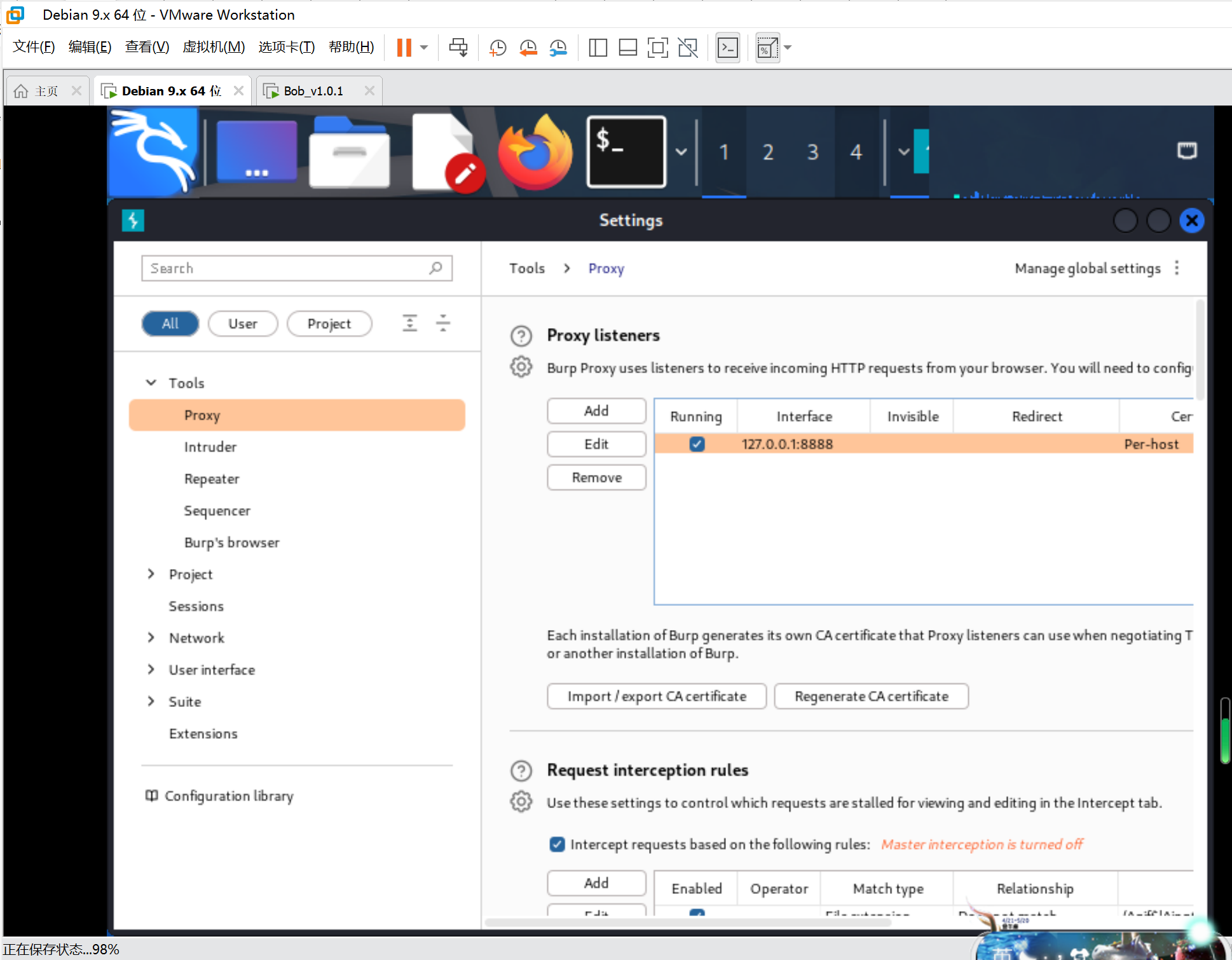Expand the Network tree node

tap(151, 637)
